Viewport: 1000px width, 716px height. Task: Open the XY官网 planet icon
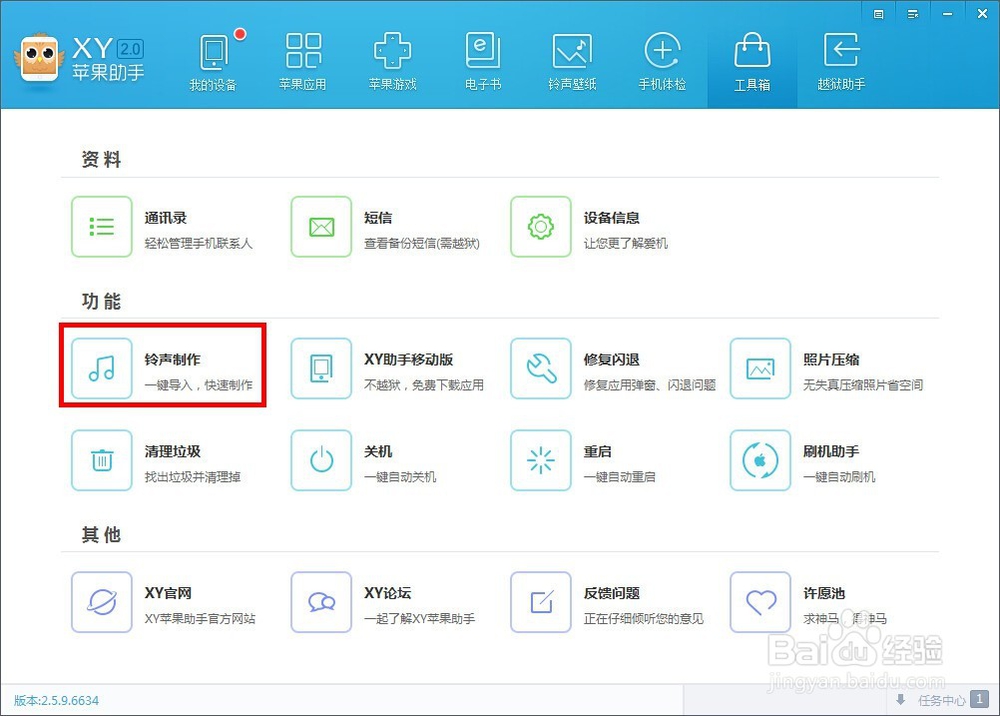coord(101,601)
